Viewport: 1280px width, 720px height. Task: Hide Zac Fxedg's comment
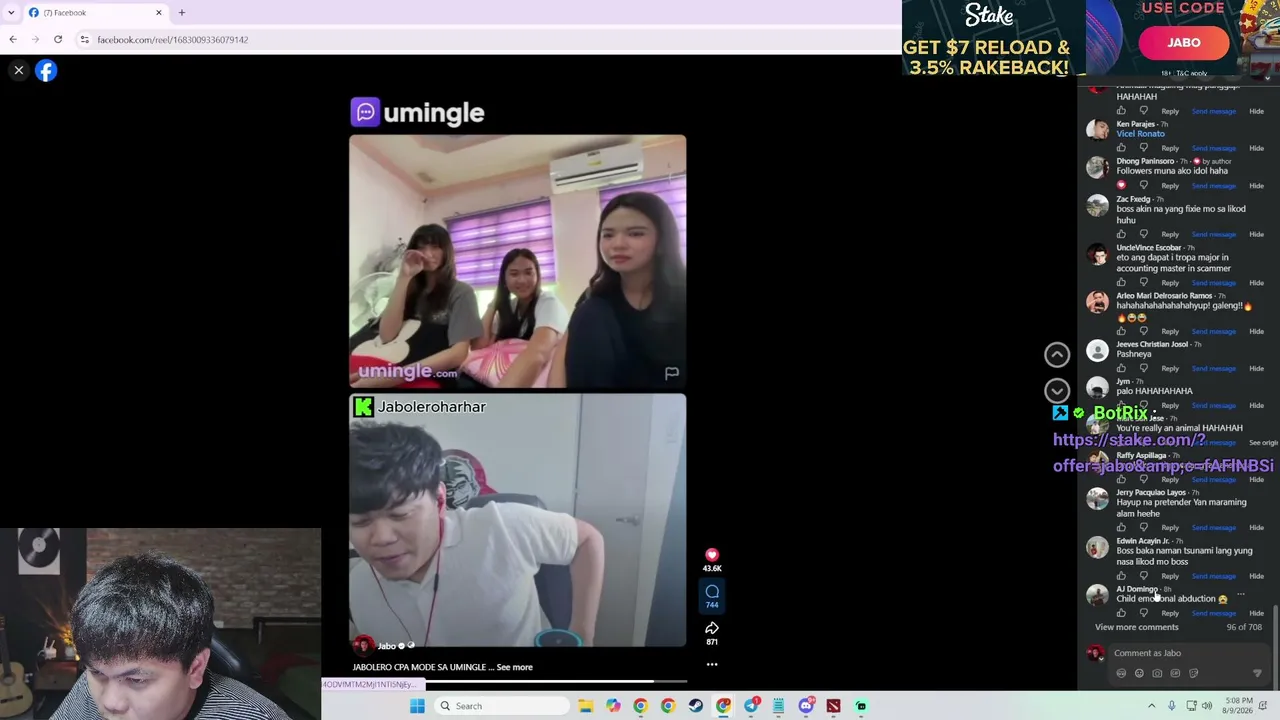click(x=1256, y=234)
